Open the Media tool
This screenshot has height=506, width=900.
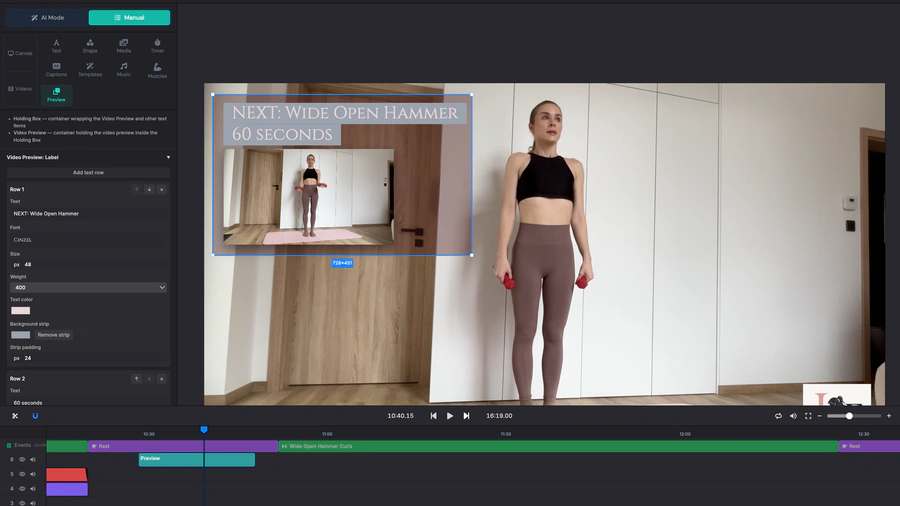pyautogui.click(x=123, y=46)
